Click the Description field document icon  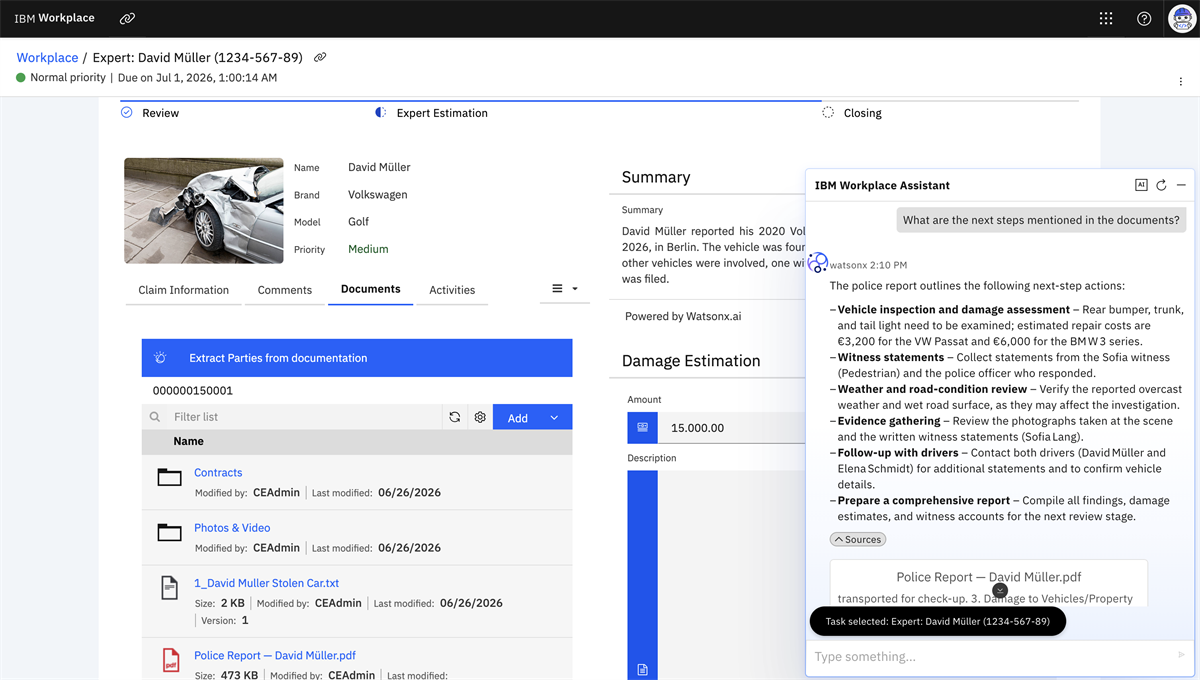click(642, 669)
